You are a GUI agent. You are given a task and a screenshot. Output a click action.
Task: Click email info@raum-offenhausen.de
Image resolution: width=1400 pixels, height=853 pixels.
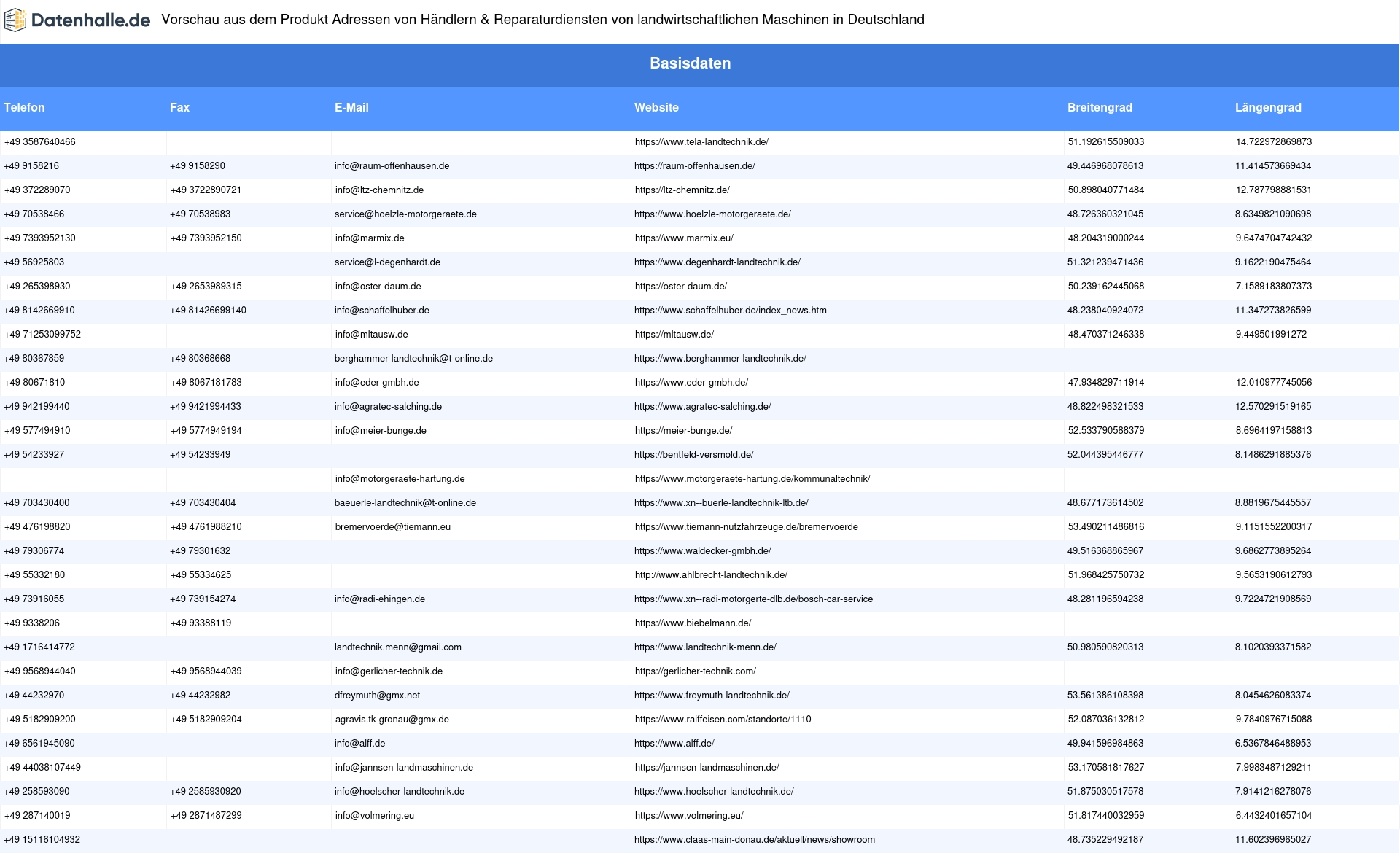(392, 166)
